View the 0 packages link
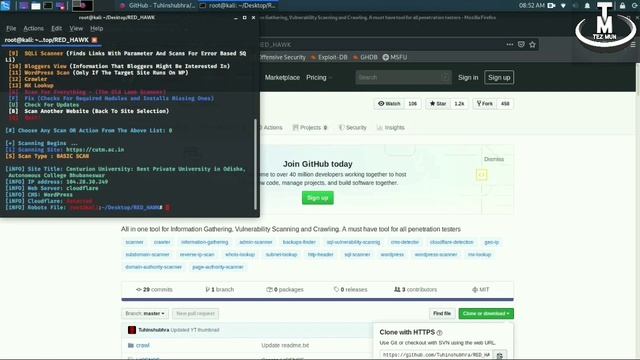This screenshot has width=640, height=360. point(285,289)
